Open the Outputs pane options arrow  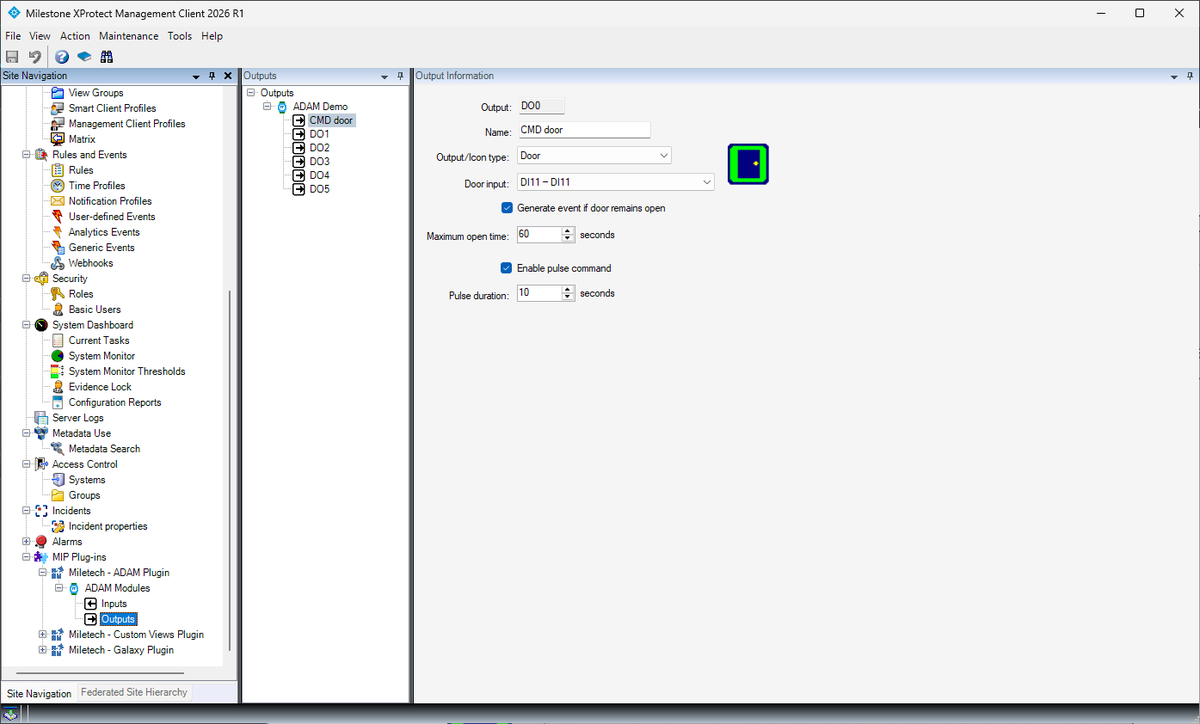384,77
